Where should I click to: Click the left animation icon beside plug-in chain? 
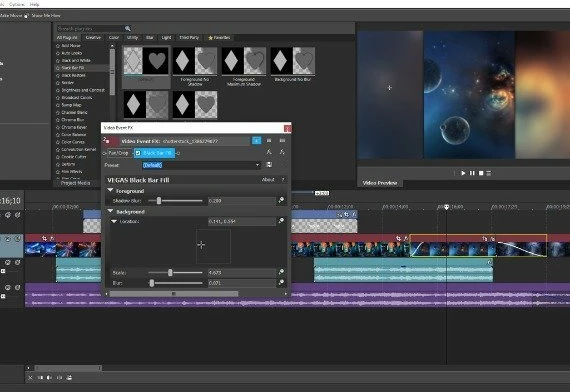coord(269,152)
